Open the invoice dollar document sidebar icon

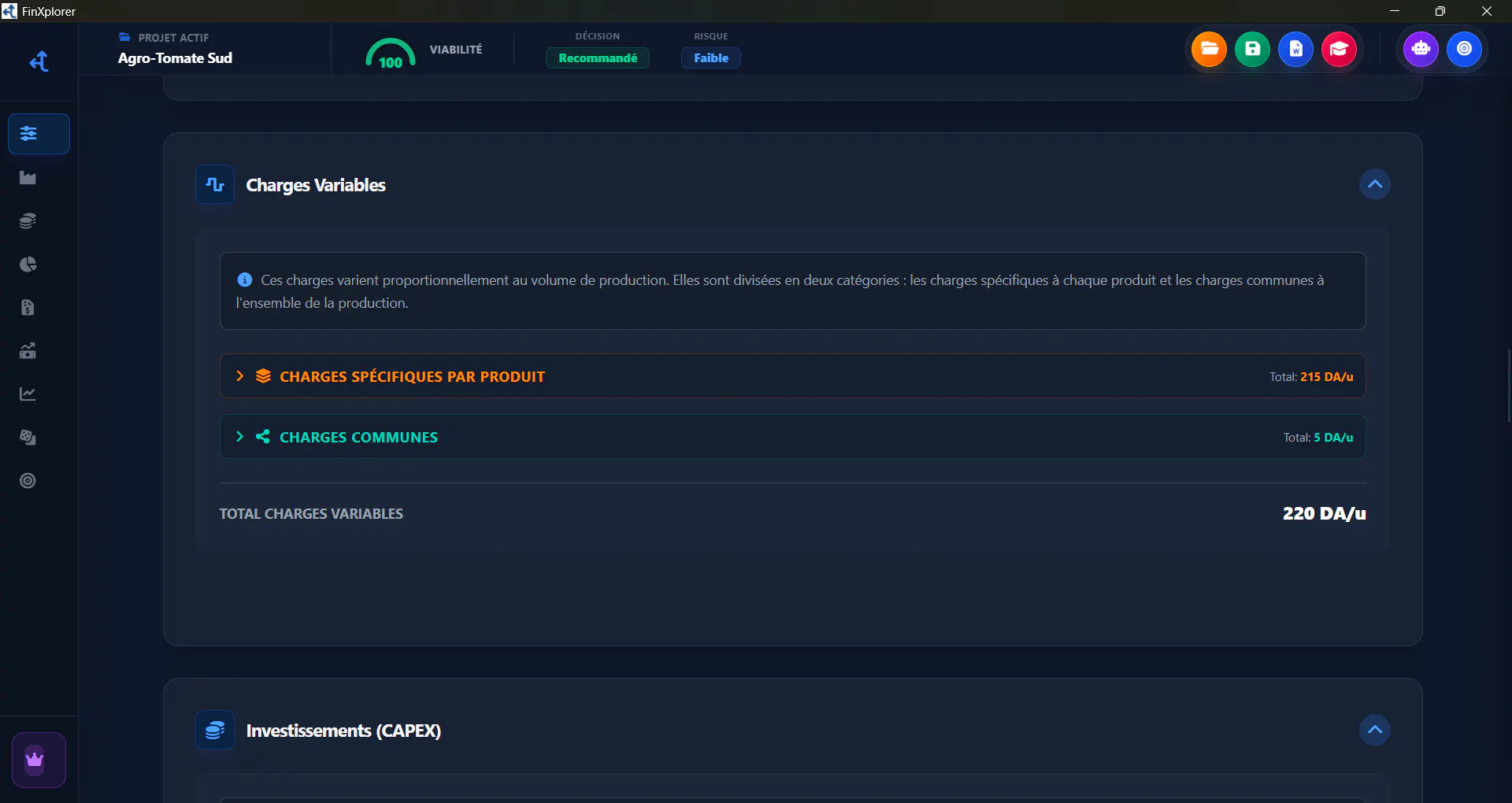click(x=28, y=308)
